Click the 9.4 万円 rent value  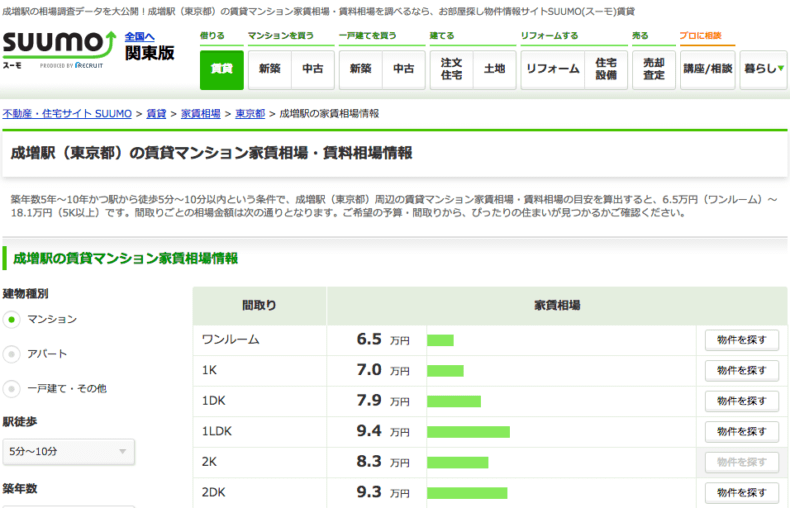pyautogui.click(x=383, y=431)
